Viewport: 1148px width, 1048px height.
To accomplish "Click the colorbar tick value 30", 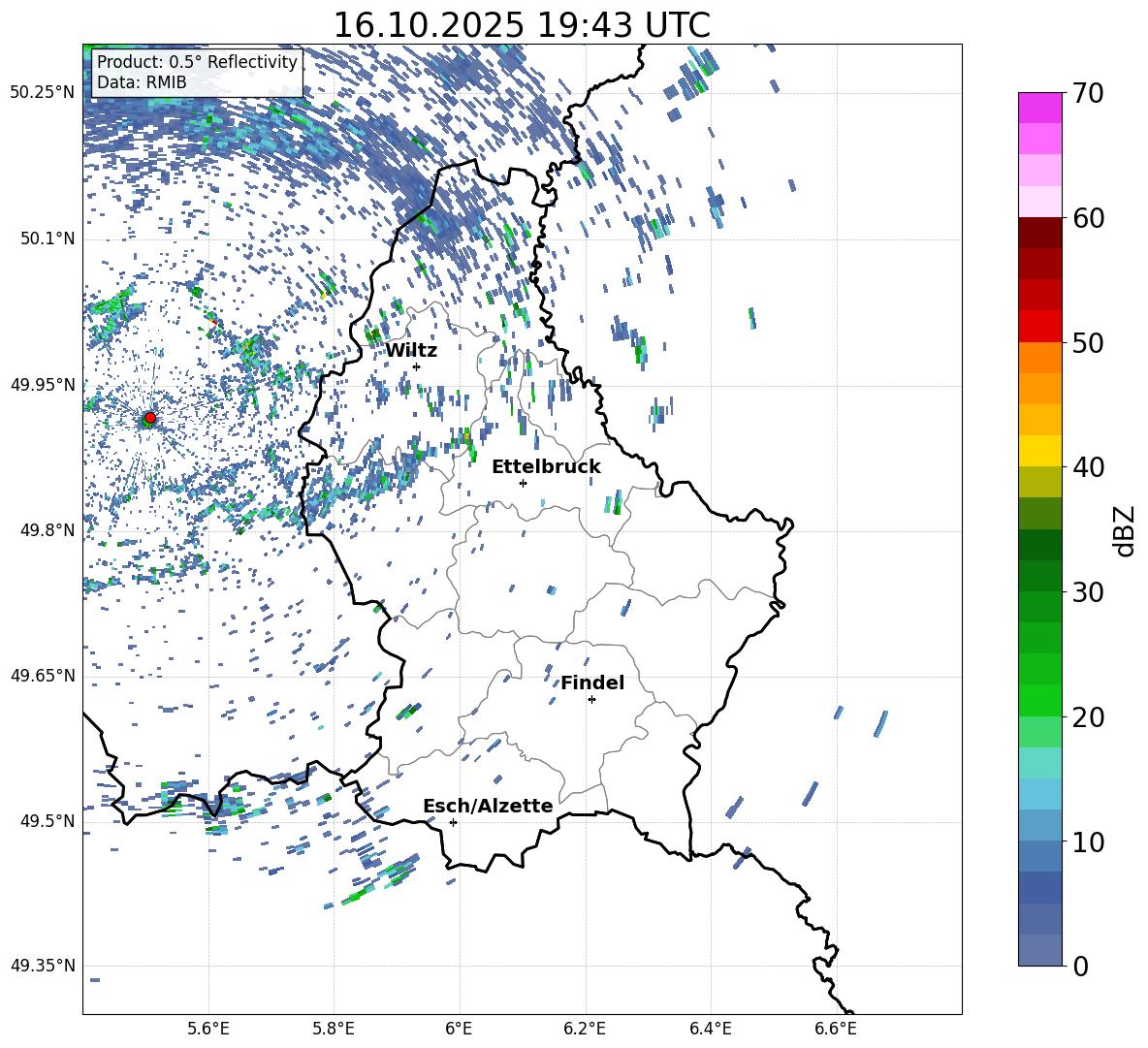I will [x=1088, y=592].
